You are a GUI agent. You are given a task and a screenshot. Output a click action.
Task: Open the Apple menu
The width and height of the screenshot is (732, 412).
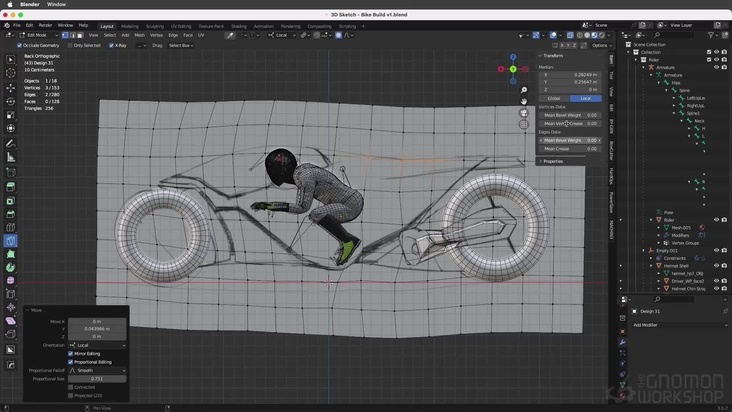[x=10, y=4]
